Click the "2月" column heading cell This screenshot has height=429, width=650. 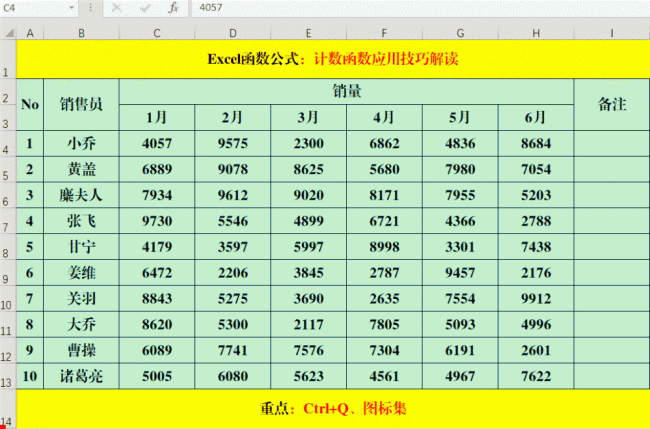pyautogui.click(x=233, y=118)
